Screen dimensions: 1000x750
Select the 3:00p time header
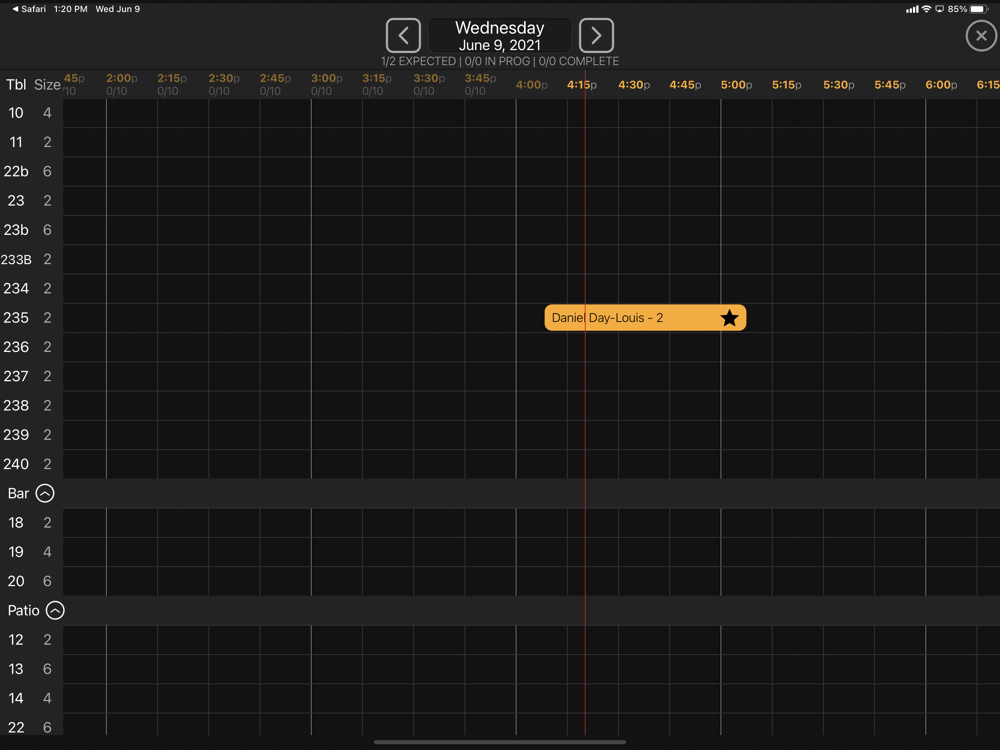coord(327,78)
